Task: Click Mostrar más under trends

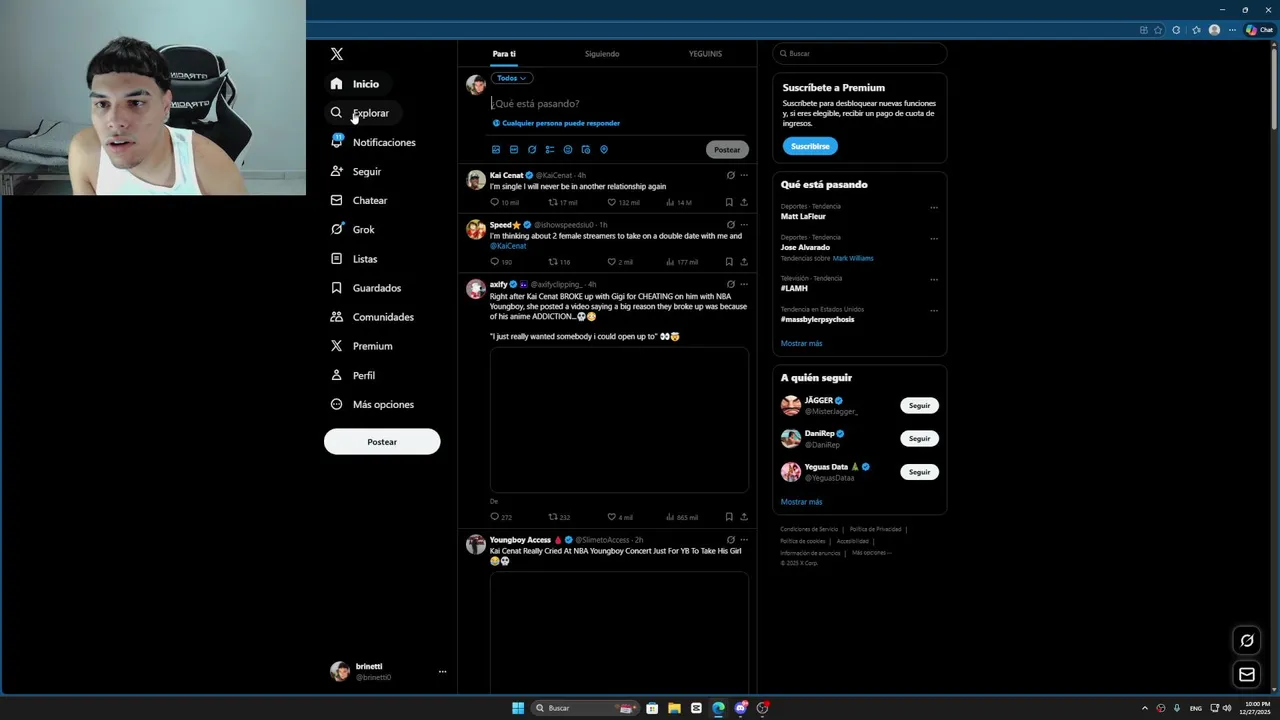Action: (x=801, y=344)
